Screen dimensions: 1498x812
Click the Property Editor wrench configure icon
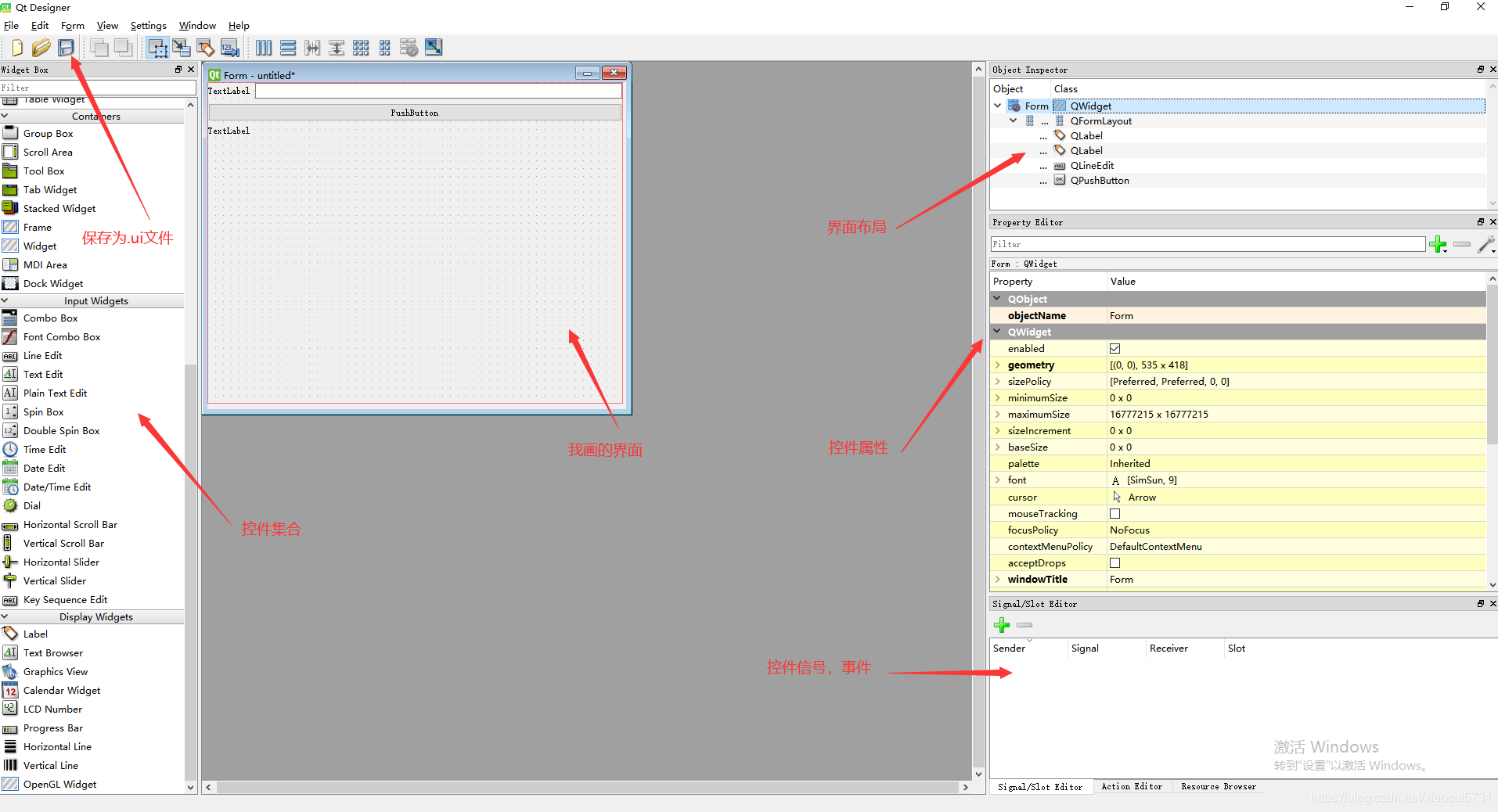pyautogui.click(x=1485, y=245)
